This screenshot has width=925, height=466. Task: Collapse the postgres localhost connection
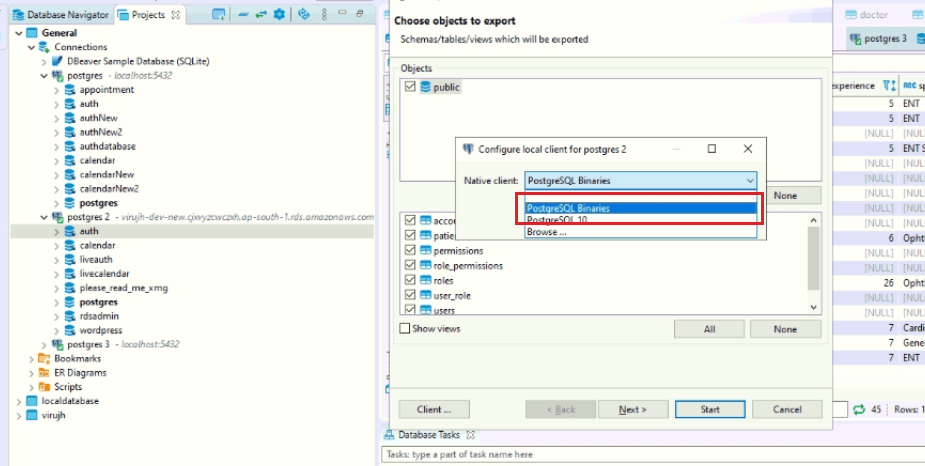click(44, 76)
